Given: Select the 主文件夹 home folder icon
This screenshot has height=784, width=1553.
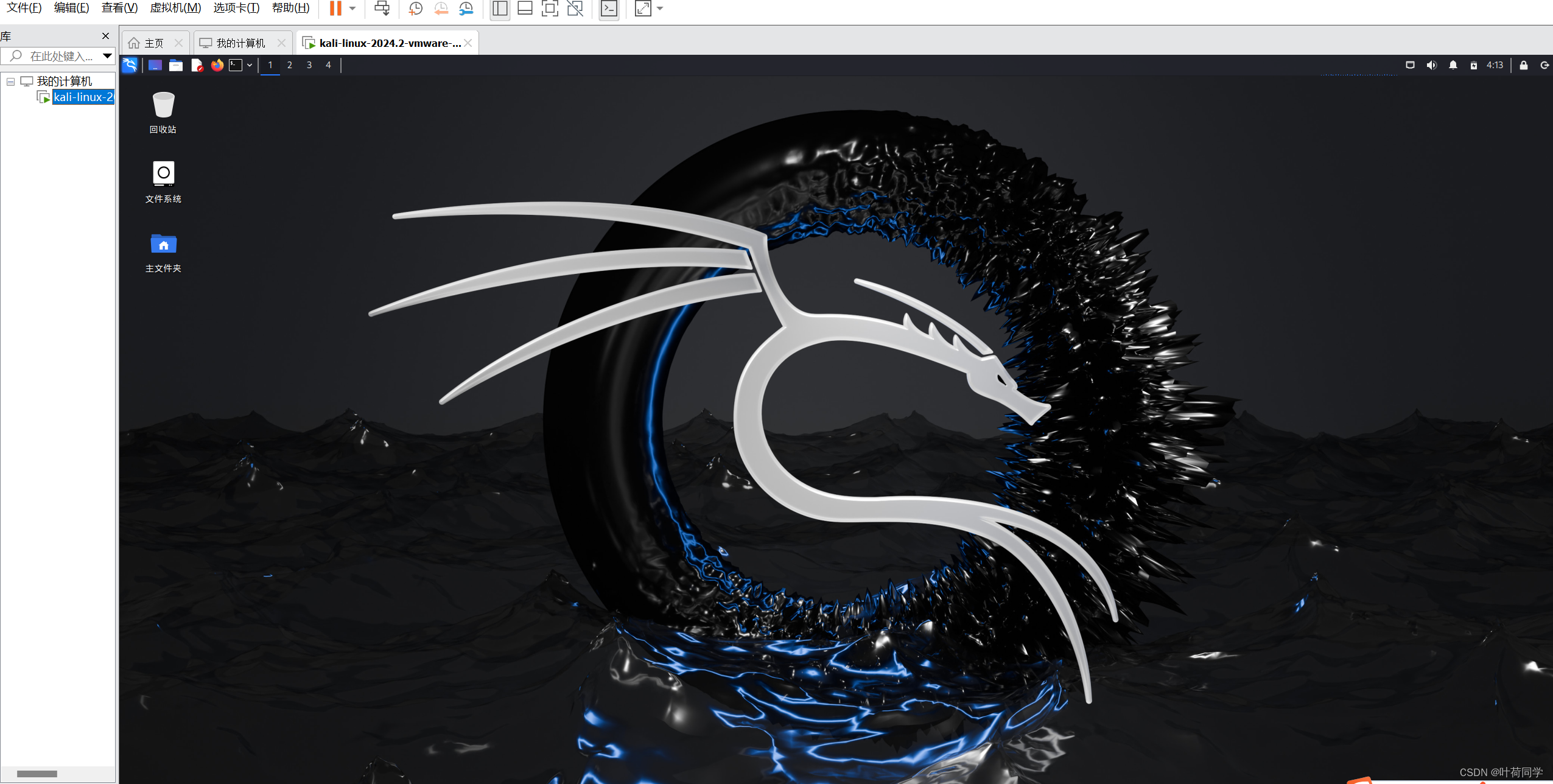Looking at the screenshot, I should point(163,252).
